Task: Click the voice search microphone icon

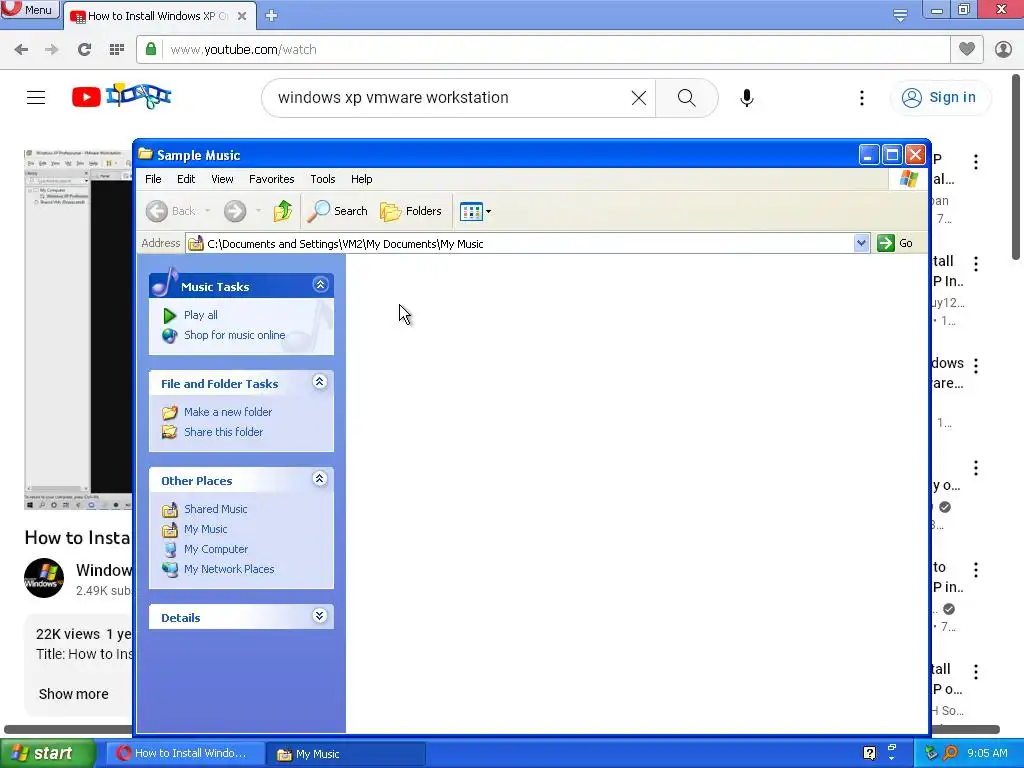Action: click(x=746, y=98)
